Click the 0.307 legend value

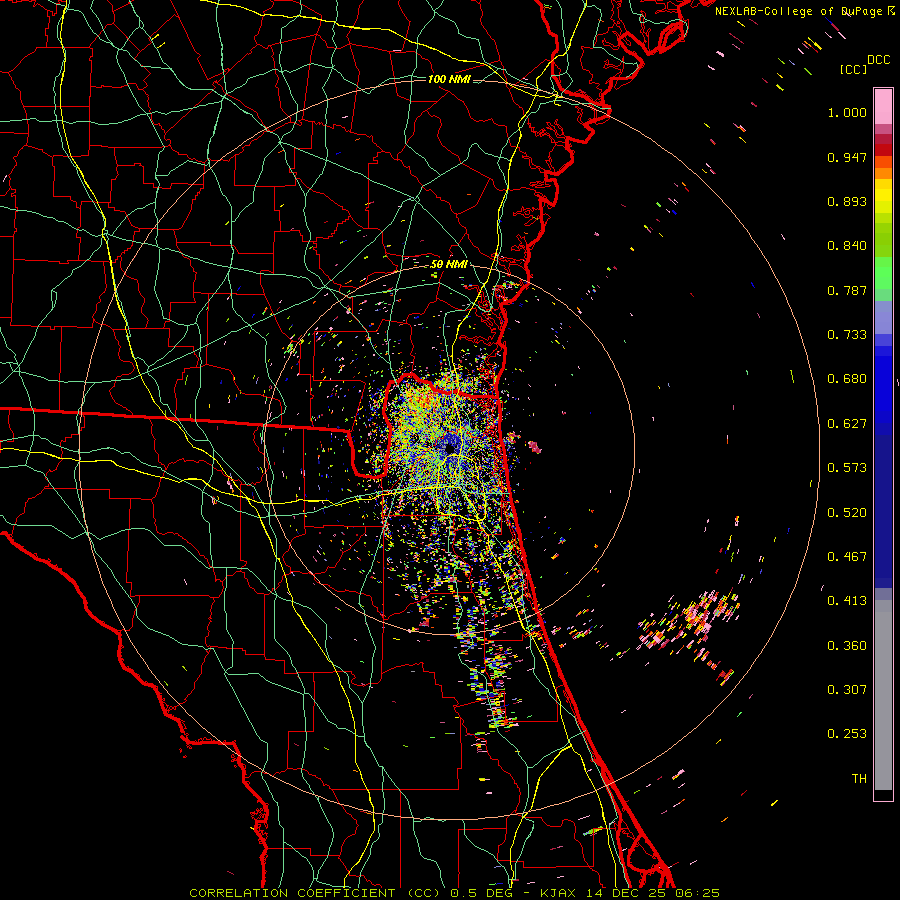click(847, 690)
